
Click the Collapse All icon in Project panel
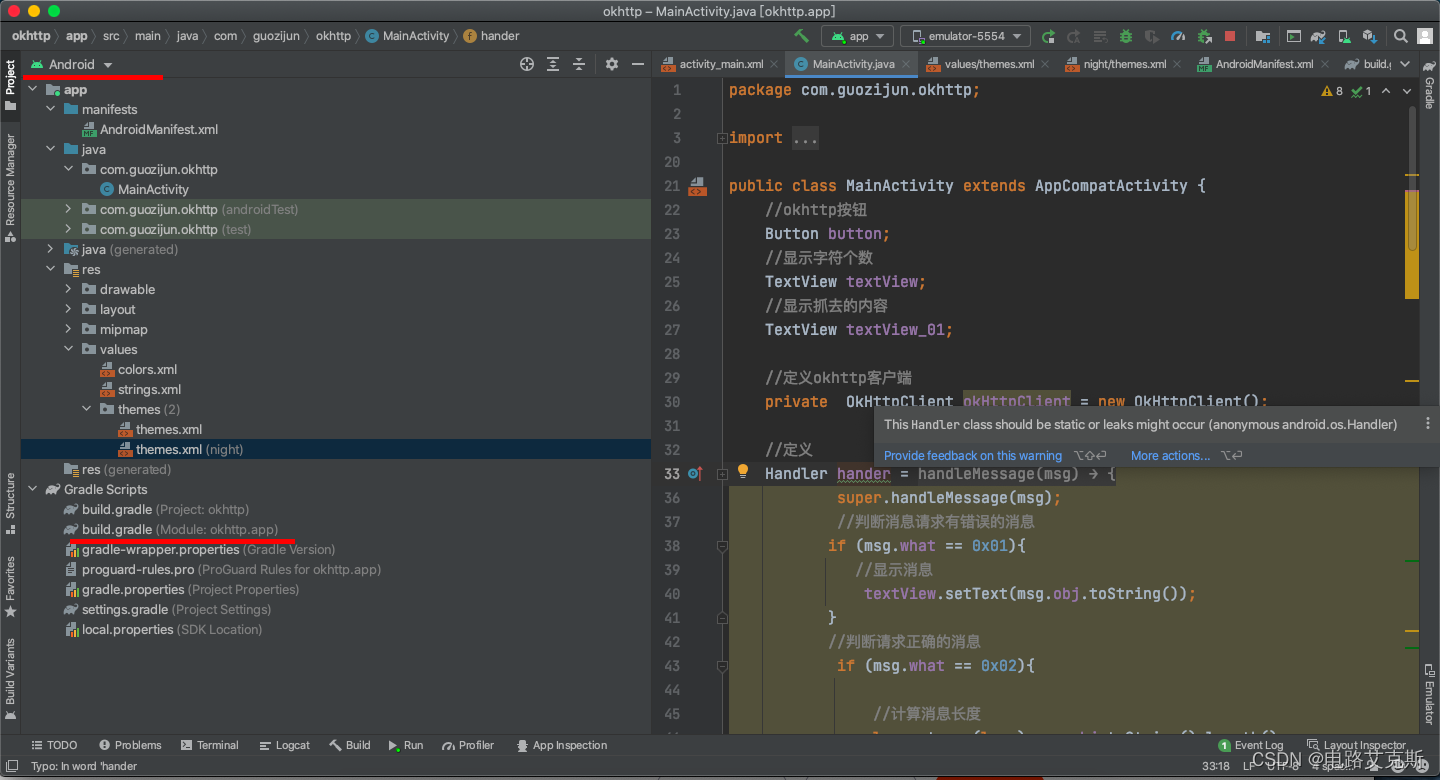(x=579, y=64)
